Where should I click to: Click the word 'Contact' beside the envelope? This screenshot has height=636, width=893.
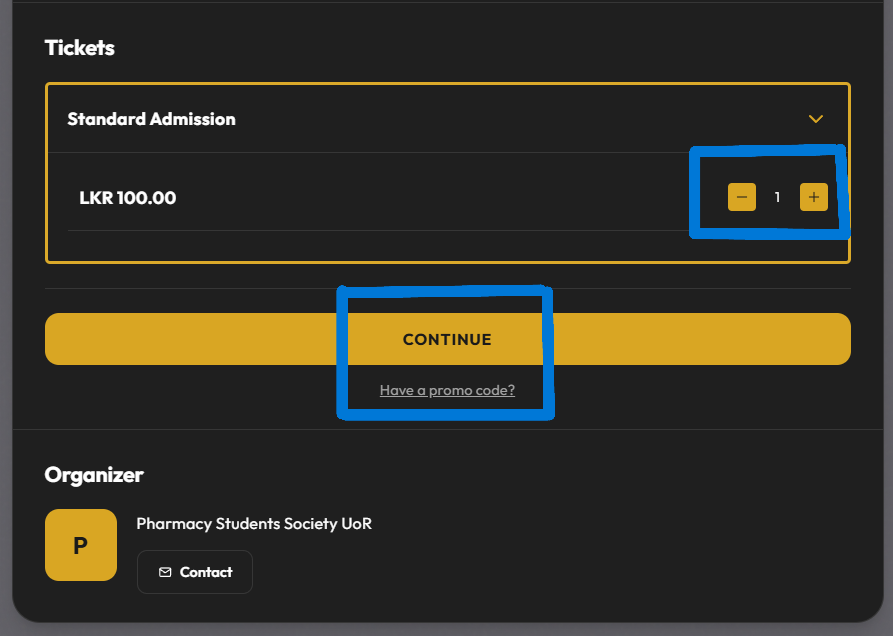[x=206, y=572]
